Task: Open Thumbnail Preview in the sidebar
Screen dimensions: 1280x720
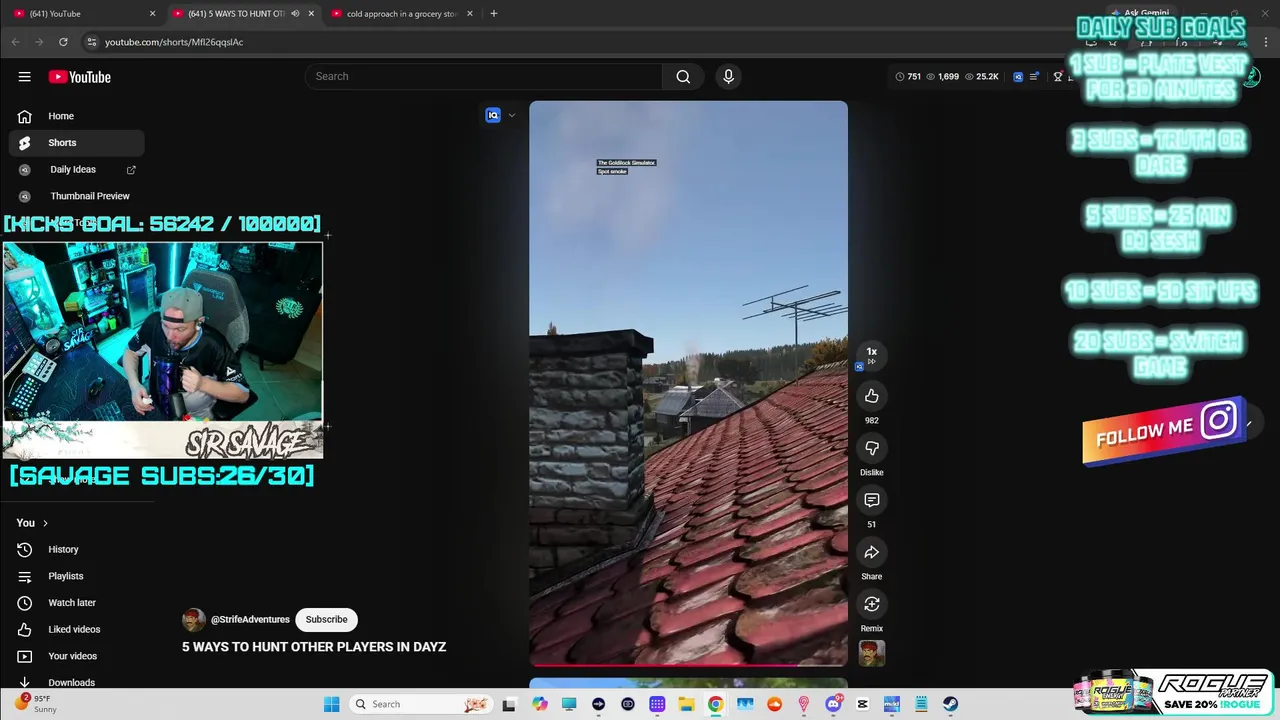Action: pyautogui.click(x=76, y=196)
